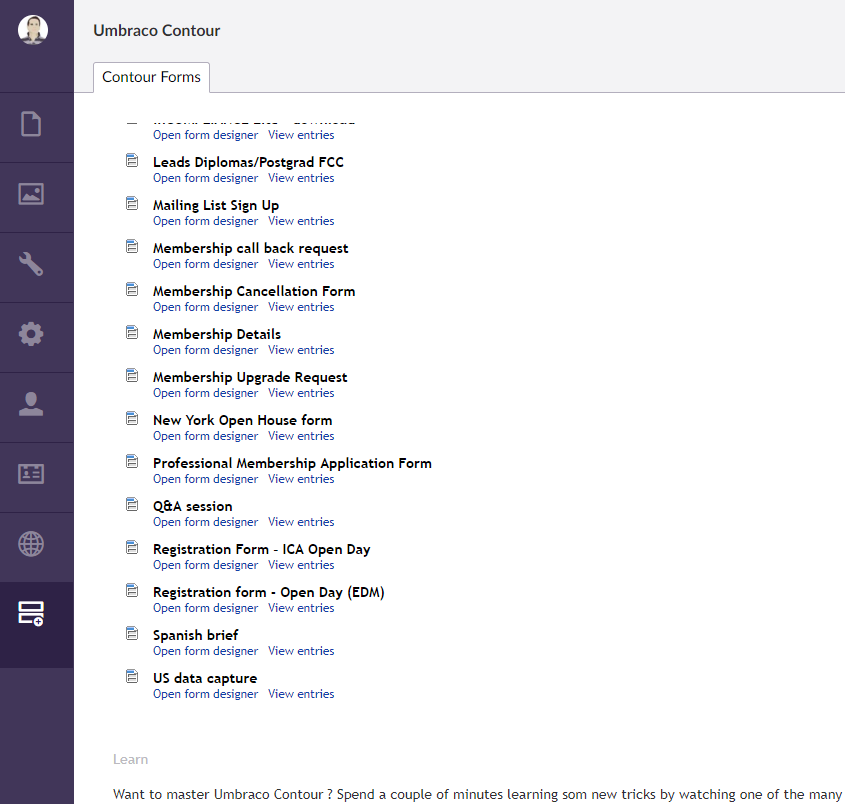Viewport: 845px width, 804px height.
Task: View entries for Registration form - Open Day (EDM)
Action: point(301,608)
